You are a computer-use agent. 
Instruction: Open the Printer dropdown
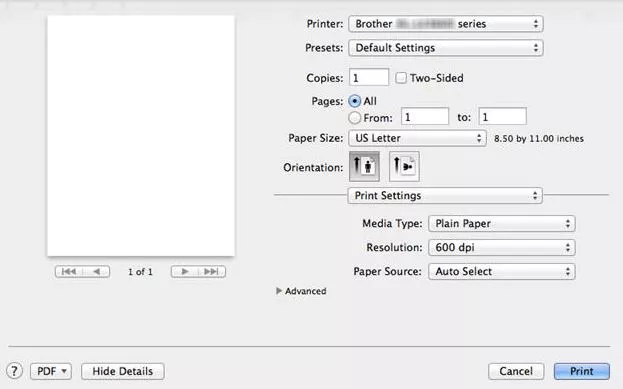click(446, 24)
